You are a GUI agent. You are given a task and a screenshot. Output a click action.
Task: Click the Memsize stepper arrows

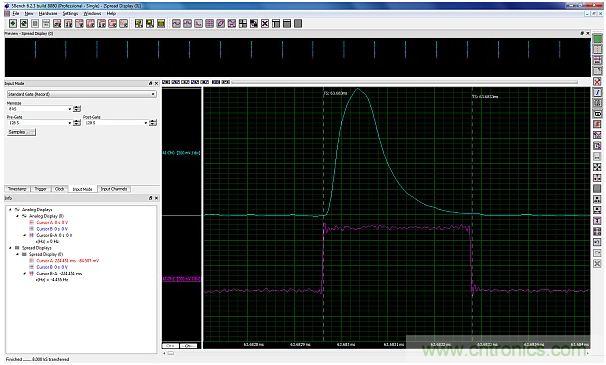coord(77,109)
